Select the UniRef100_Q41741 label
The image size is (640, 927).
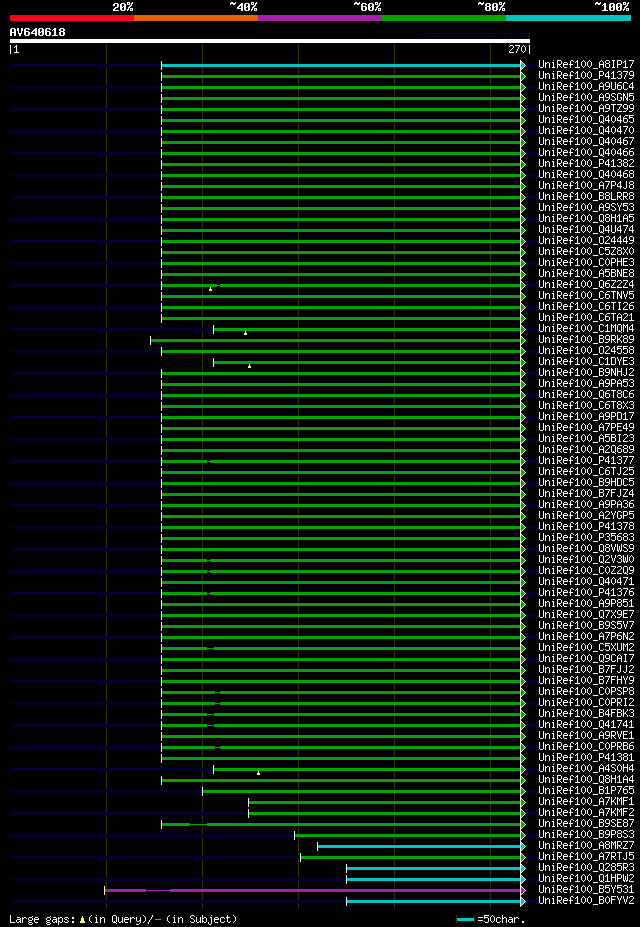(x=586, y=726)
